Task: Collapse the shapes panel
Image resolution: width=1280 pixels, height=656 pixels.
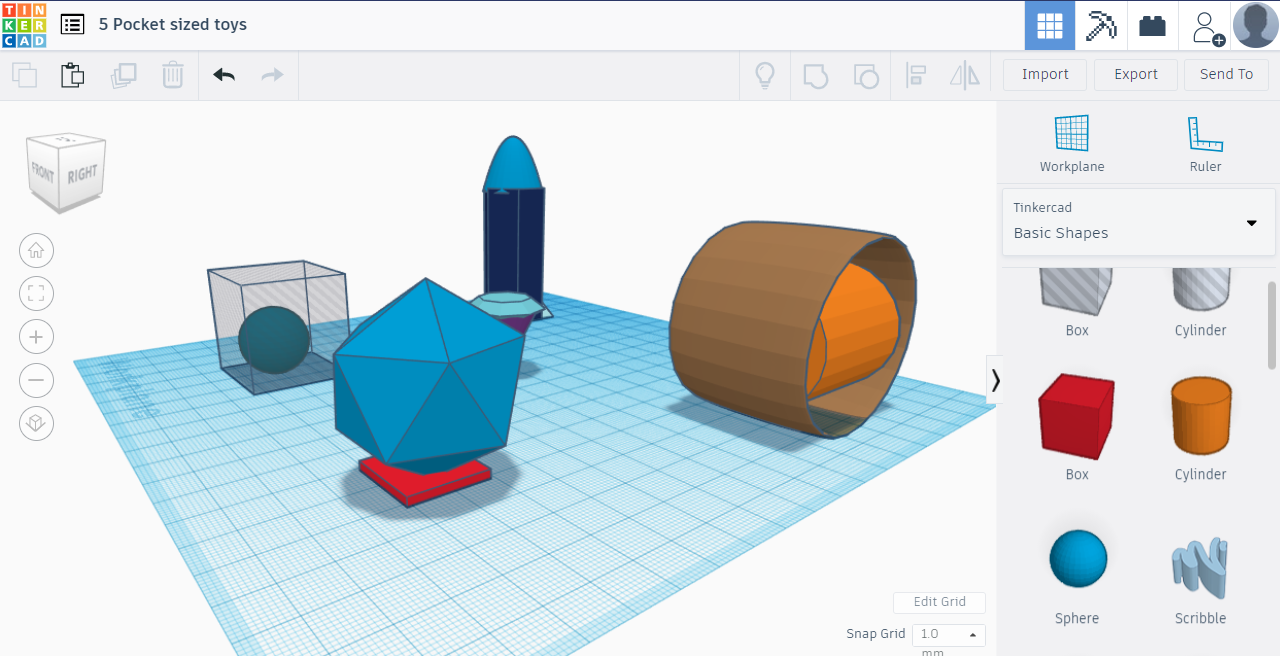Action: coord(996,380)
